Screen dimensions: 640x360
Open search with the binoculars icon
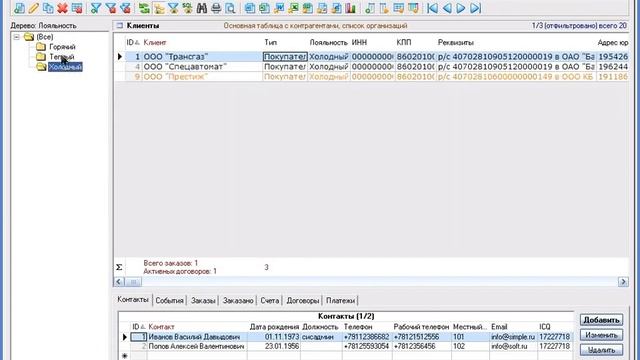coord(202,7)
